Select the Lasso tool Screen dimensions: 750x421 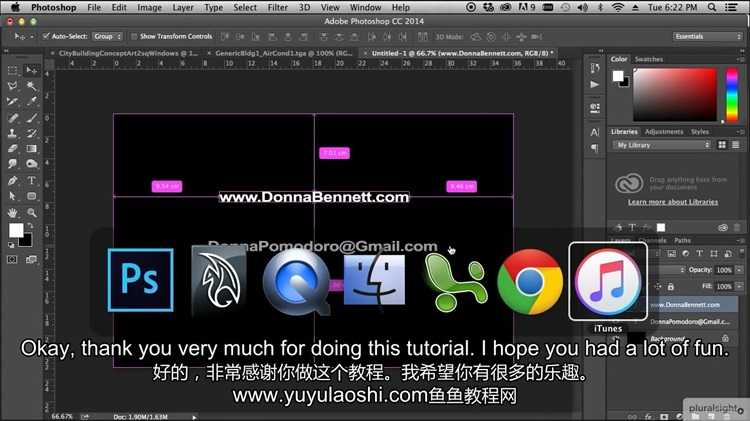13,86
